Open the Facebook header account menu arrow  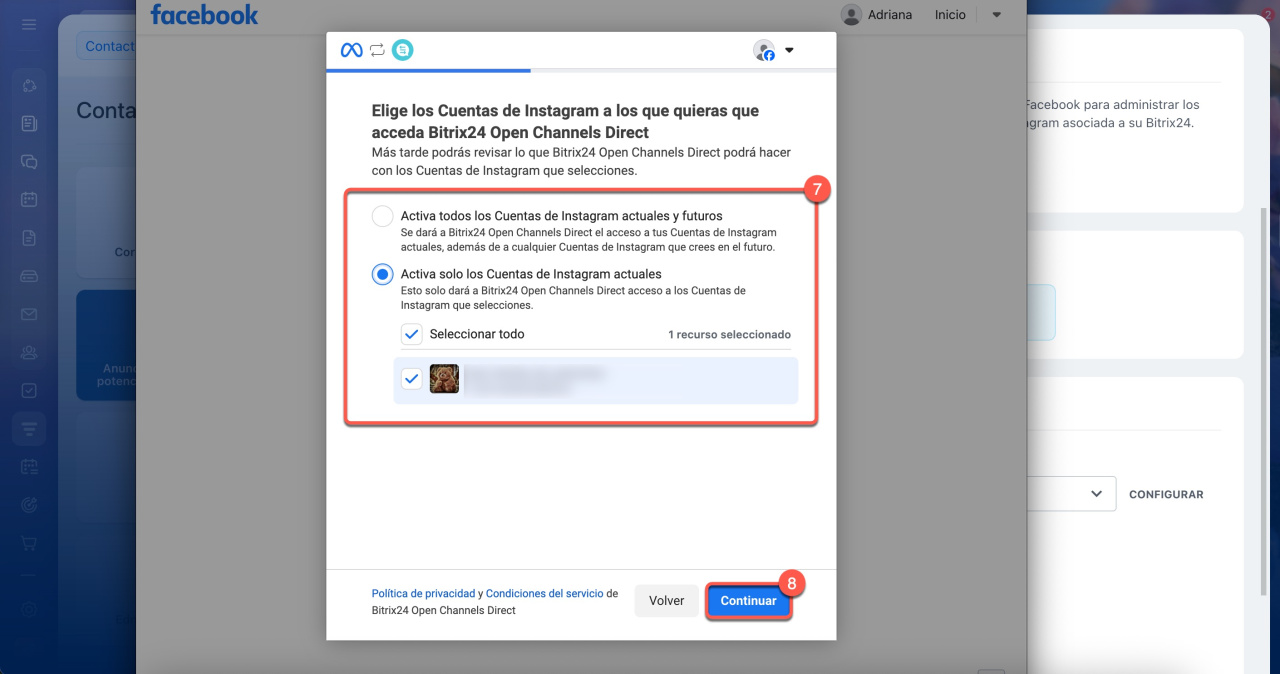(x=996, y=15)
